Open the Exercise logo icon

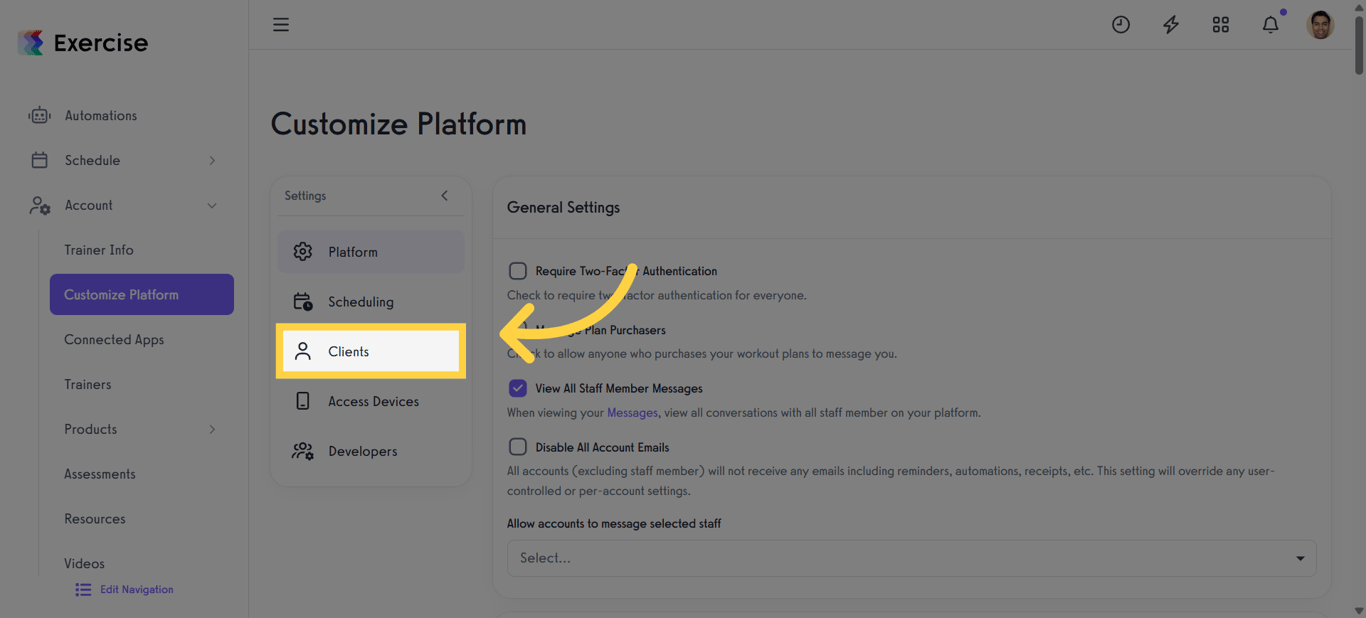pyautogui.click(x=30, y=42)
